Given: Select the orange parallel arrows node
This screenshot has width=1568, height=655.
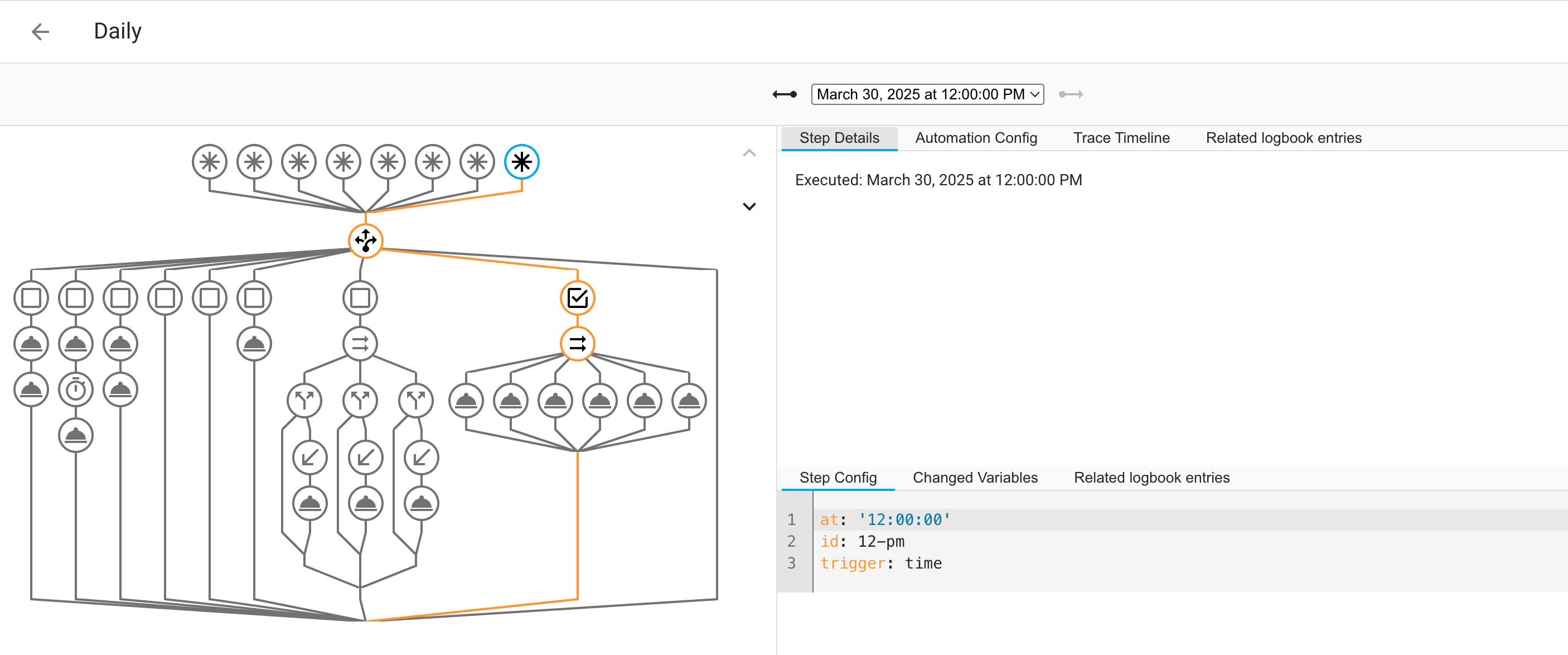Looking at the screenshot, I should (x=577, y=344).
